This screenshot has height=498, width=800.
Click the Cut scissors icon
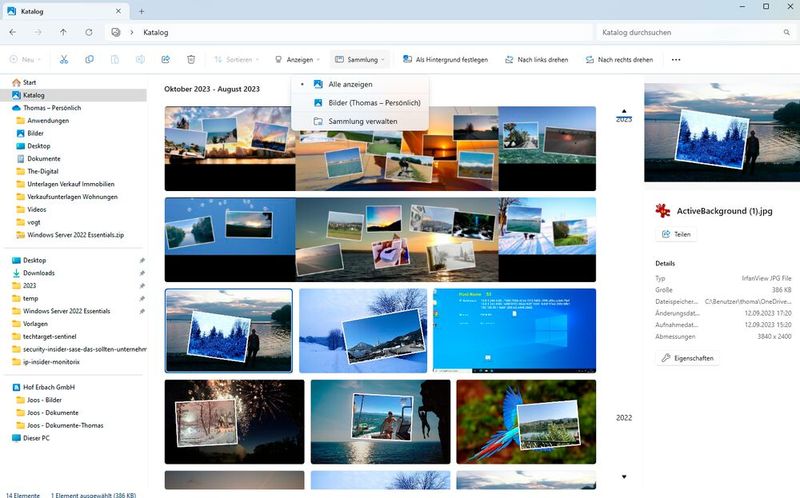point(64,60)
